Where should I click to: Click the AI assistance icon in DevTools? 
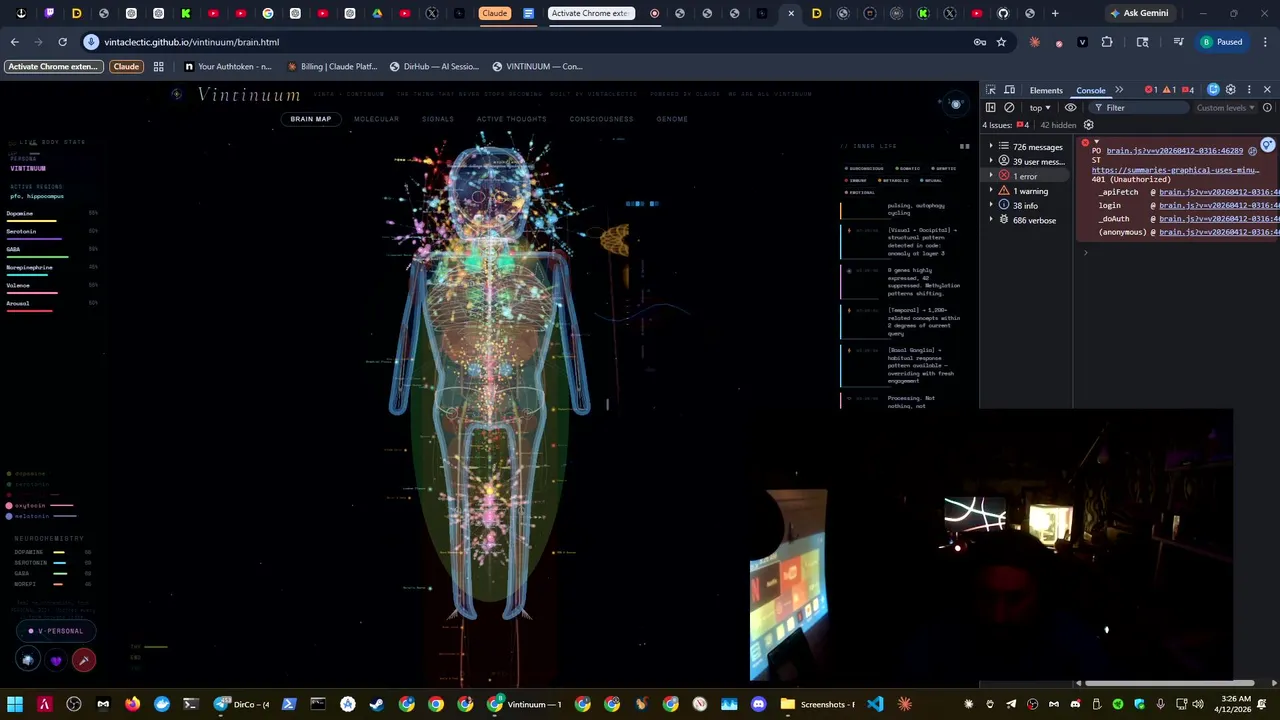tap(1213, 90)
